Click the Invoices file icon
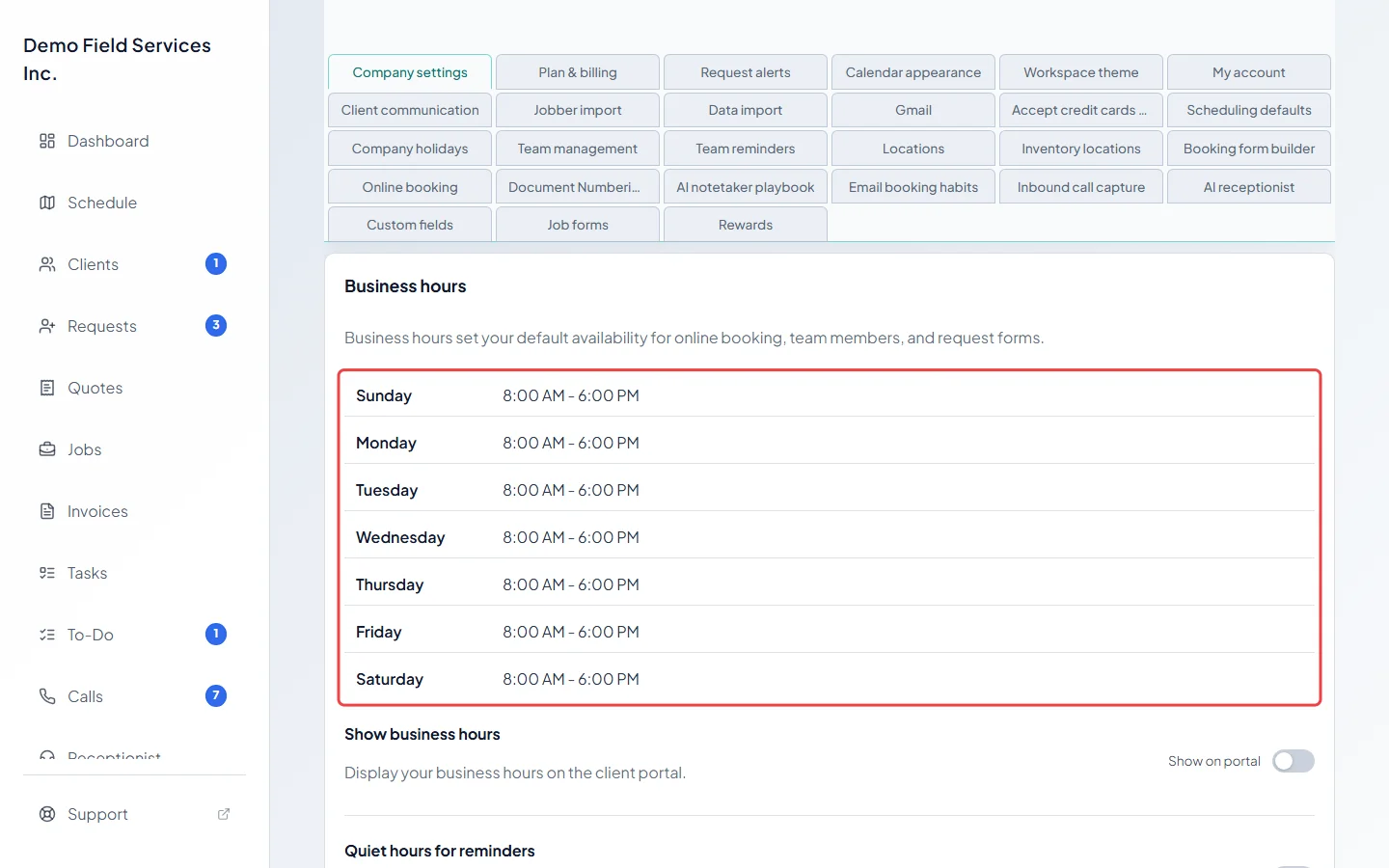The height and width of the screenshot is (868, 1389). (47, 511)
